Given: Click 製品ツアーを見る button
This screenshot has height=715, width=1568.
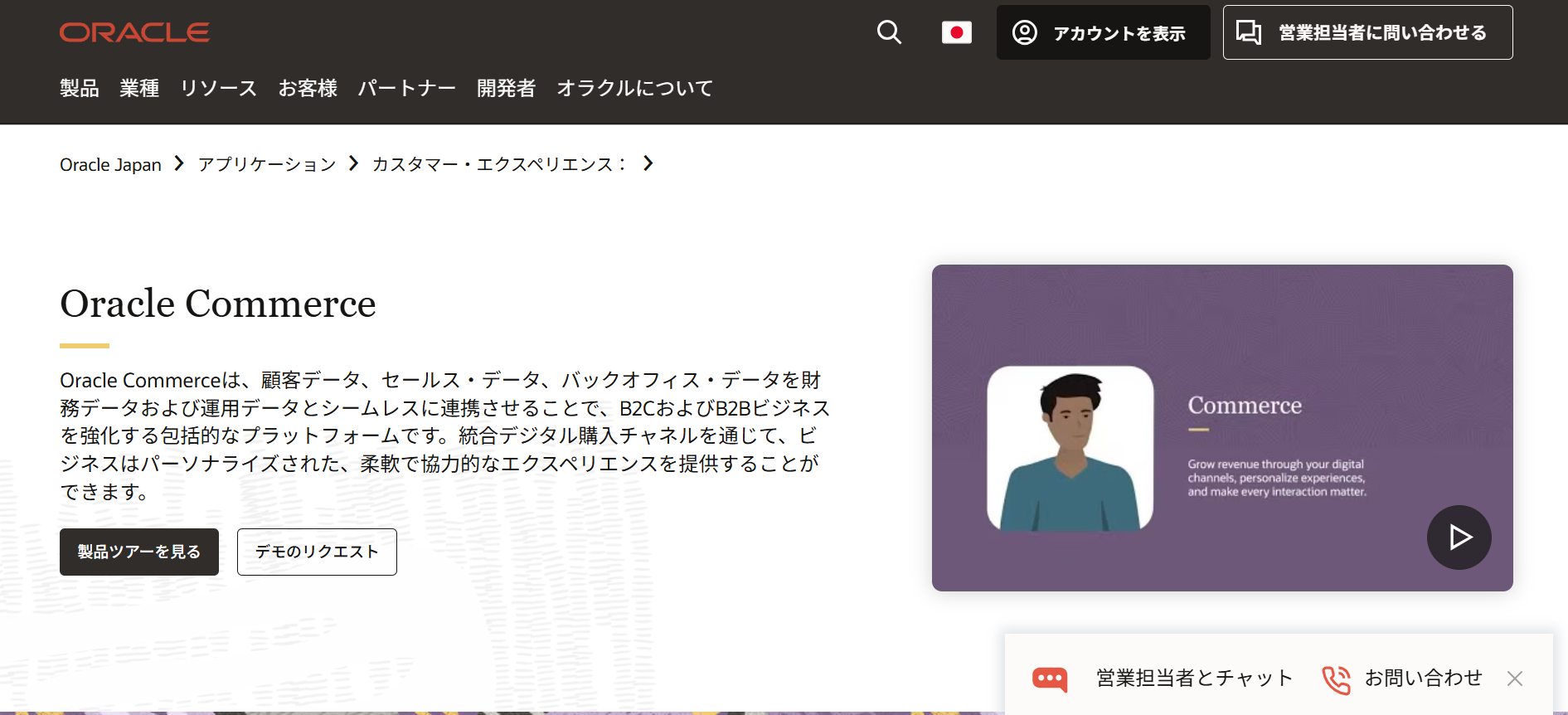Looking at the screenshot, I should pos(139,552).
